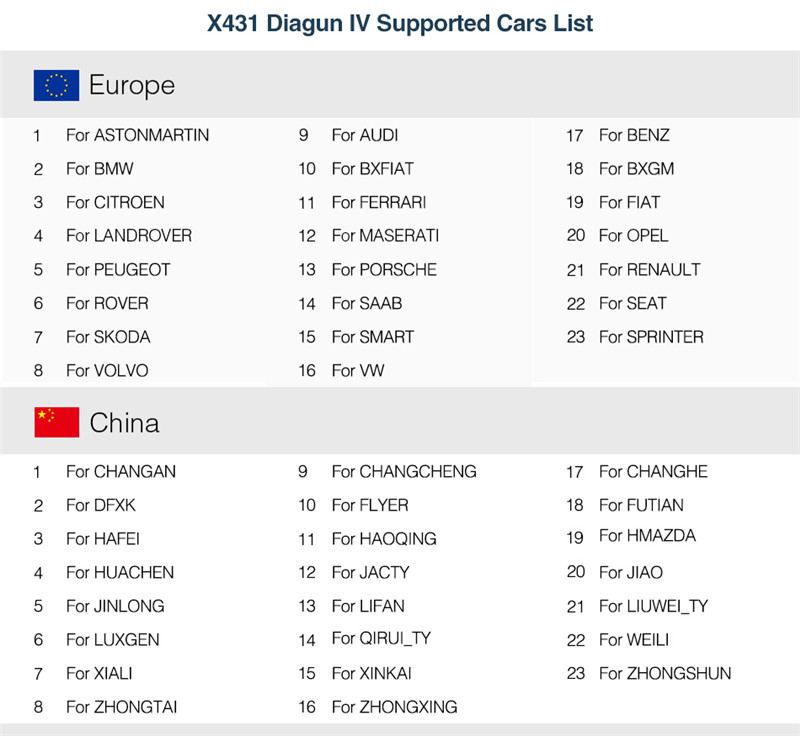The width and height of the screenshot is (800, 736).
Task: Click the 'For BENZ' entry
Action: (634, 135)
